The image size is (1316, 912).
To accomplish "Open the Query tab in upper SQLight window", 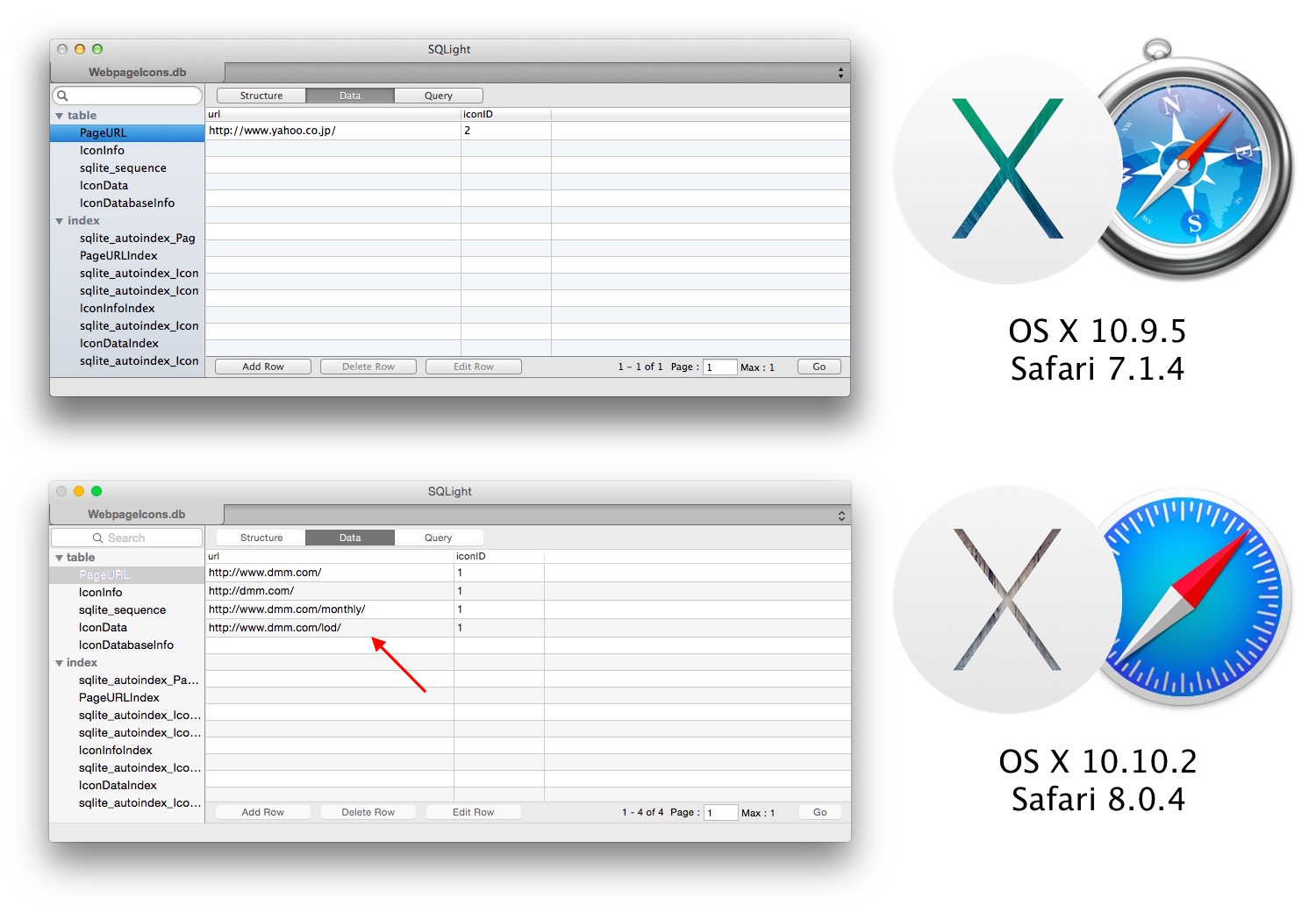I will coord(439,96).
